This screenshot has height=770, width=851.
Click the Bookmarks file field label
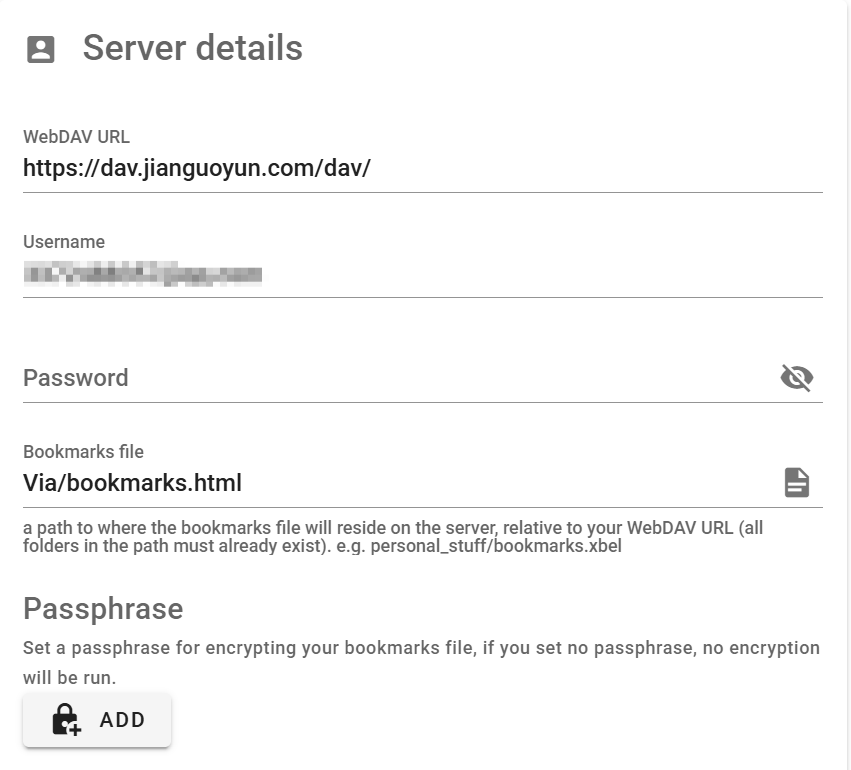click(83, 452)
